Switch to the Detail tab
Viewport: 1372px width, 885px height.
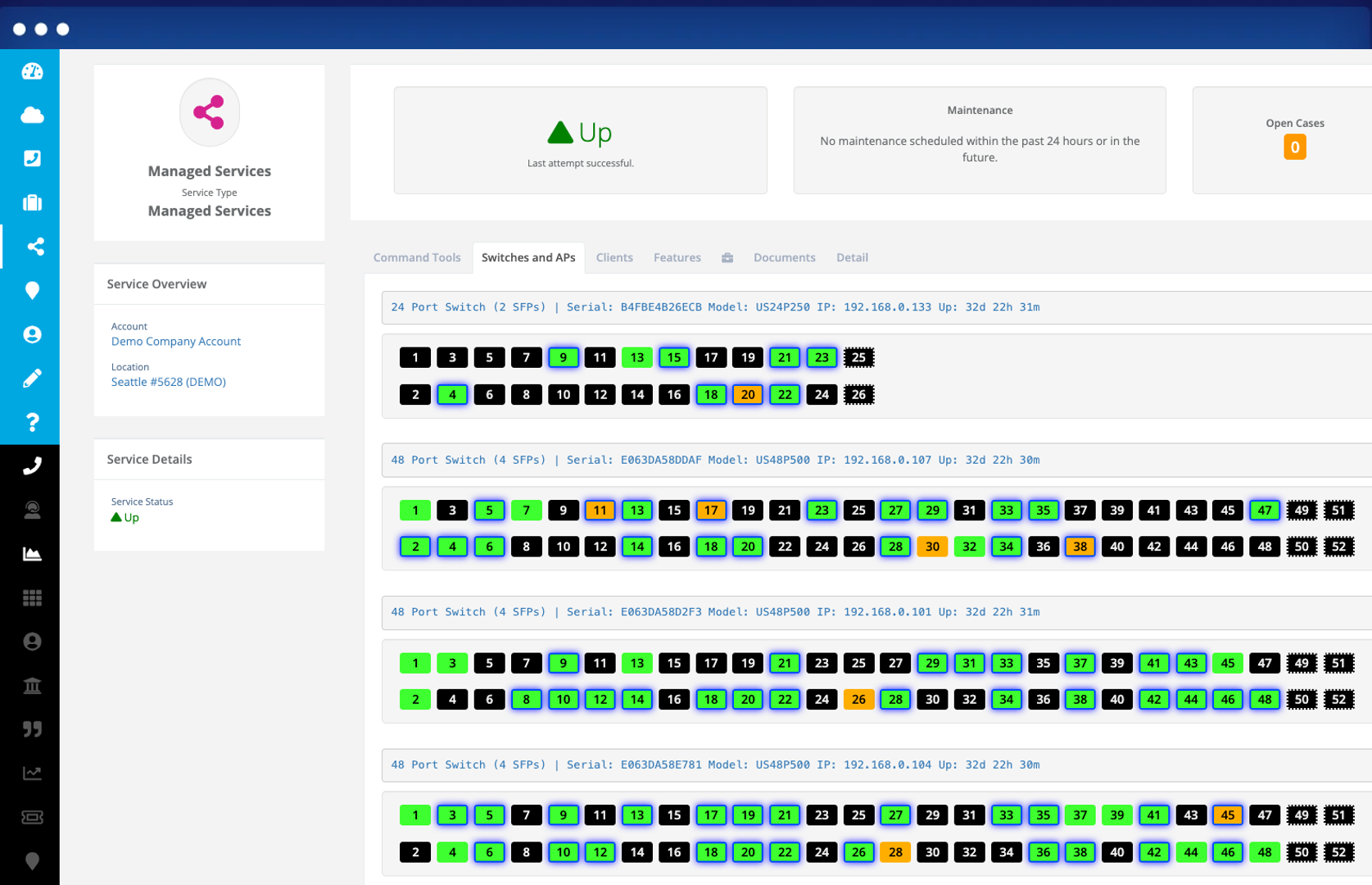[x=852, y=257]
